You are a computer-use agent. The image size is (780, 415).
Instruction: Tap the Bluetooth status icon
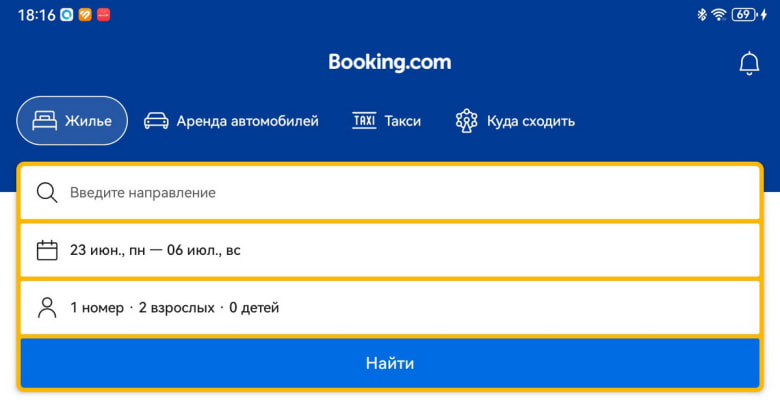702,15
